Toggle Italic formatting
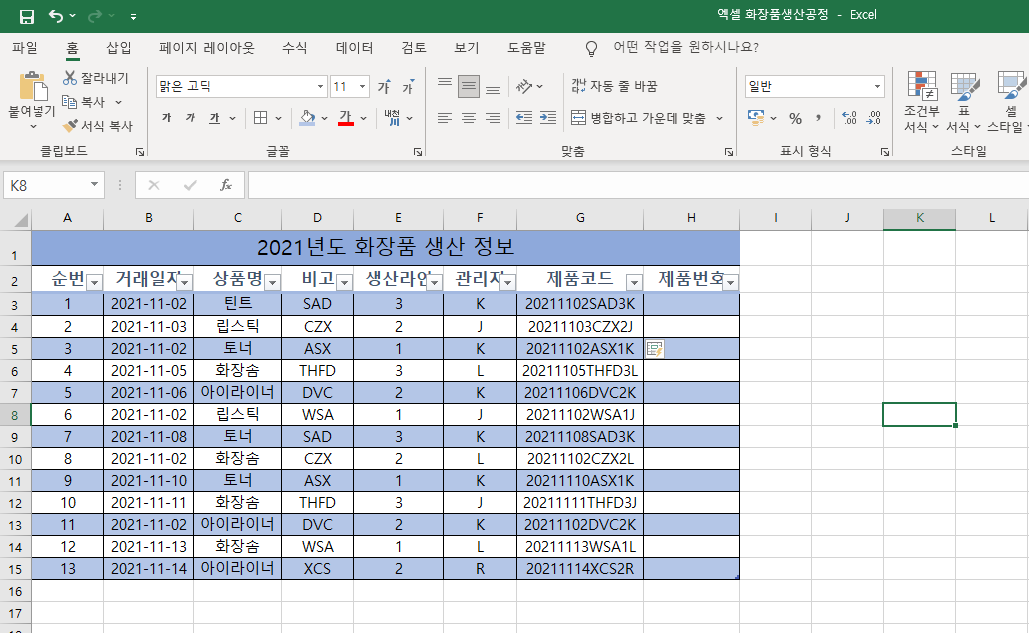The width and height of the screenshot is (1029, 633). tap(190, 118)
